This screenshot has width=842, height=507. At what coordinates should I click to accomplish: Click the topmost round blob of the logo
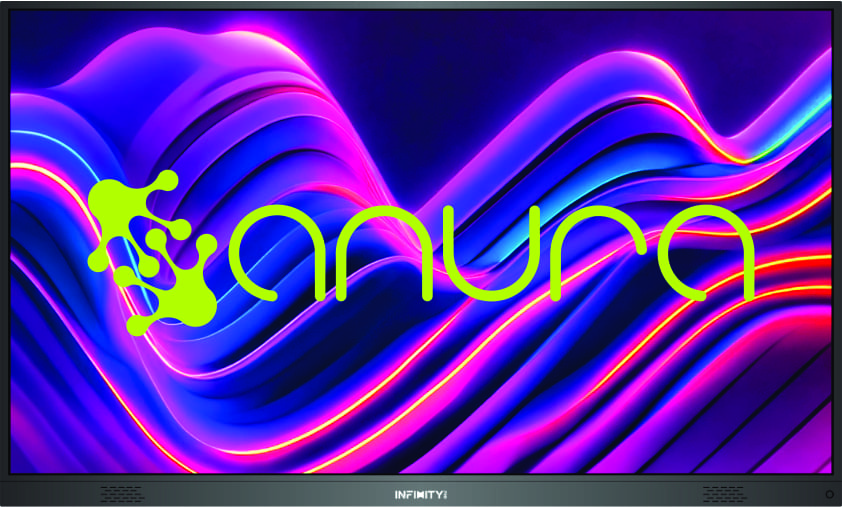(x=167, y=182)
